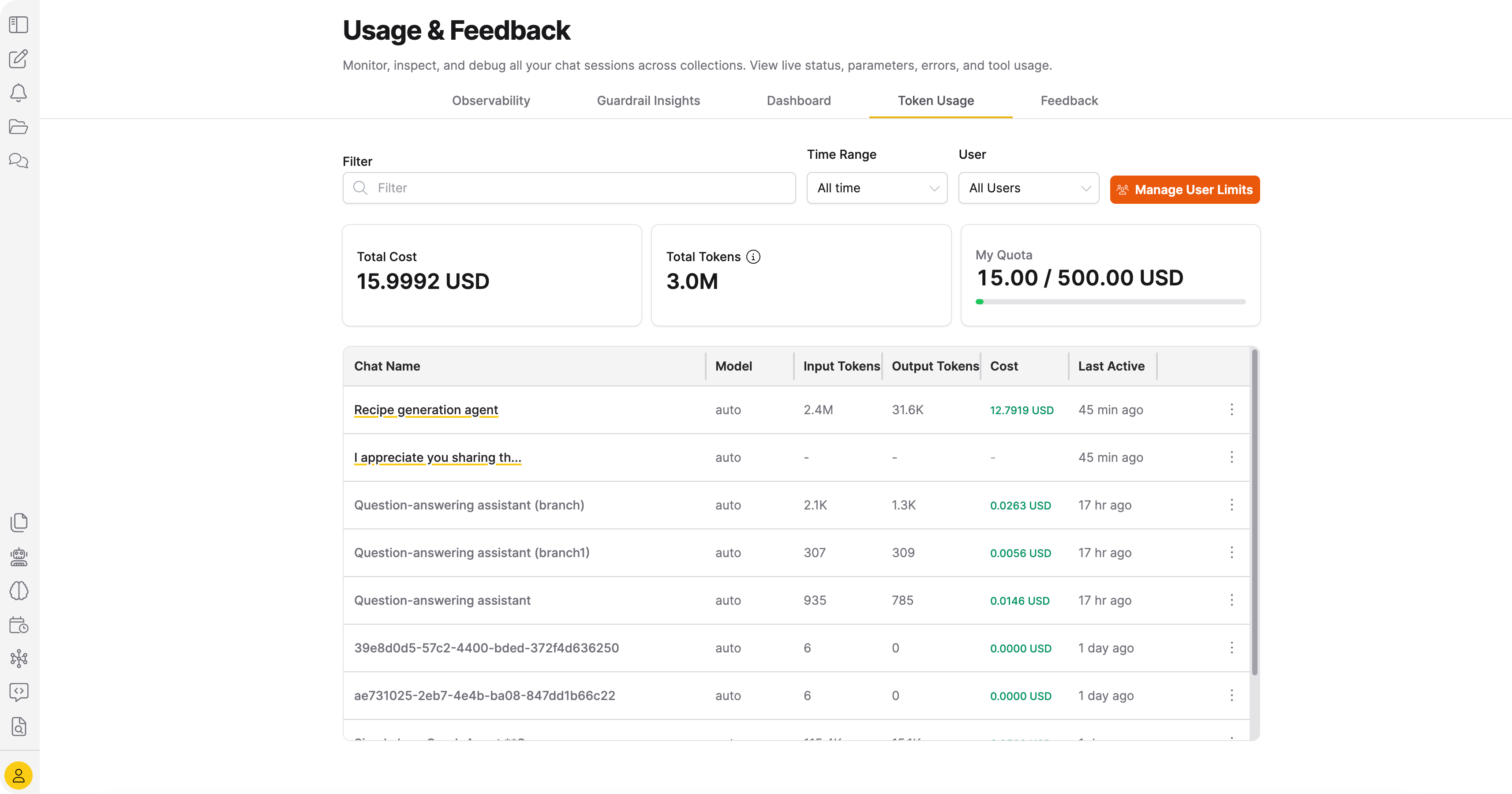Open the code chat bubble icon

click(19, 693)
